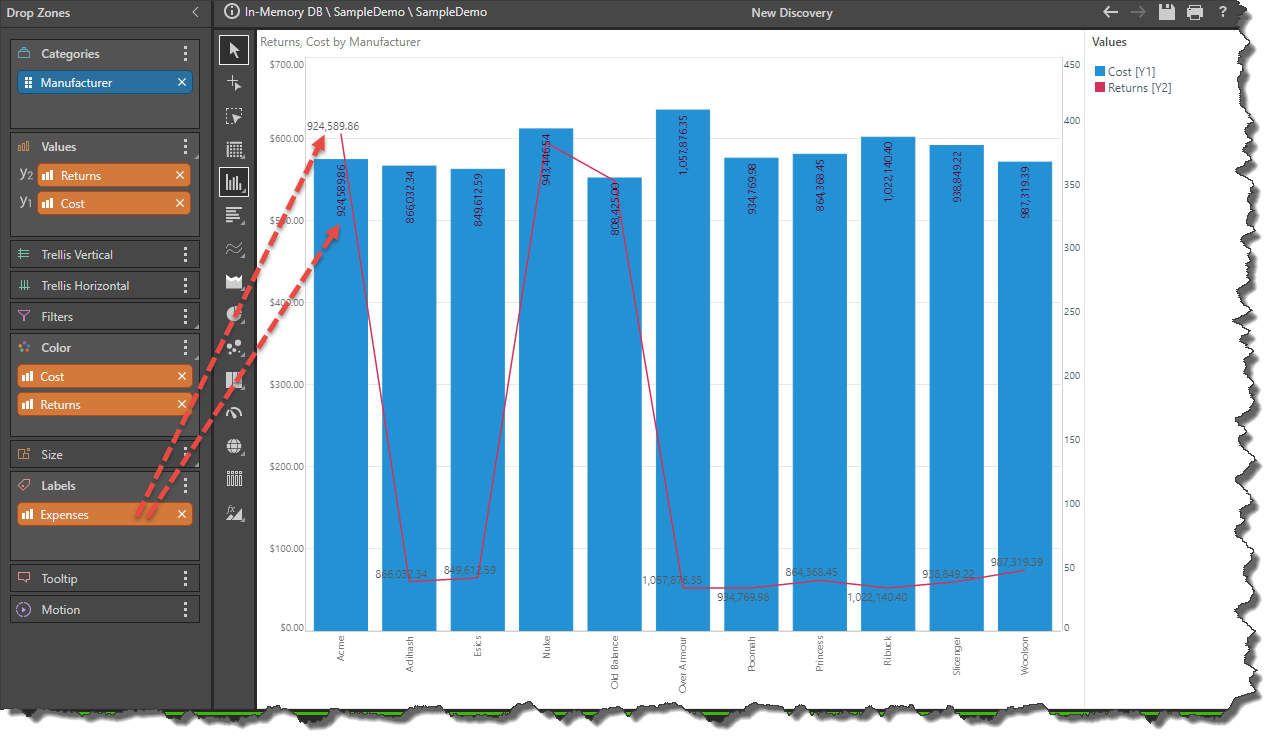Pick the area chart visualization
This screenshot has height=746, width=1280.
(x=235, y=281)
